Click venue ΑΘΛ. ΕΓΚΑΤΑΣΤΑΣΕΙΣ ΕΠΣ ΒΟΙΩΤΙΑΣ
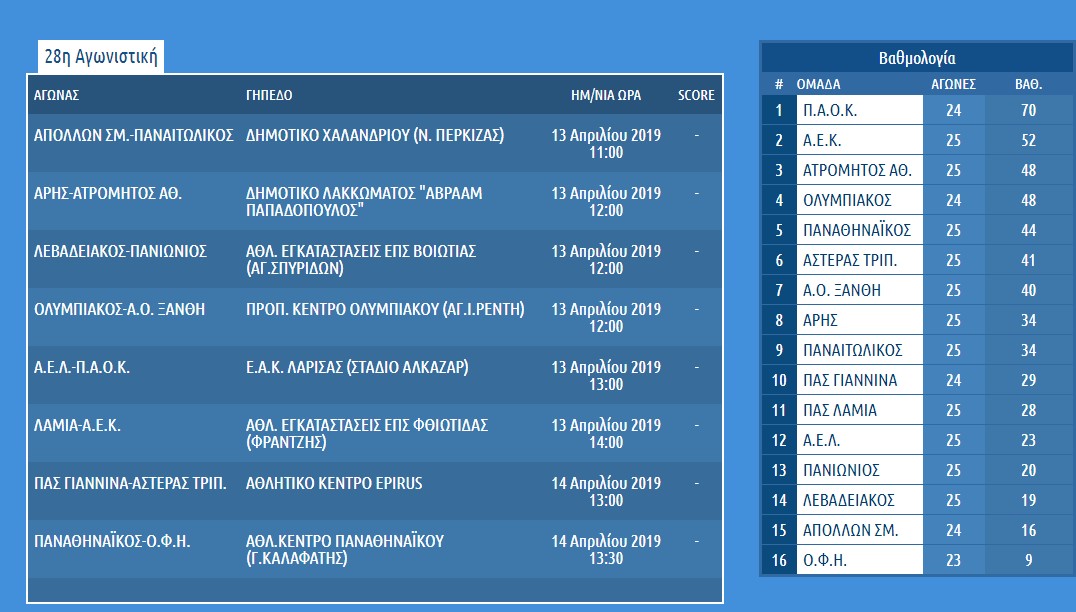1076x612 pixels. coord(361,260)
